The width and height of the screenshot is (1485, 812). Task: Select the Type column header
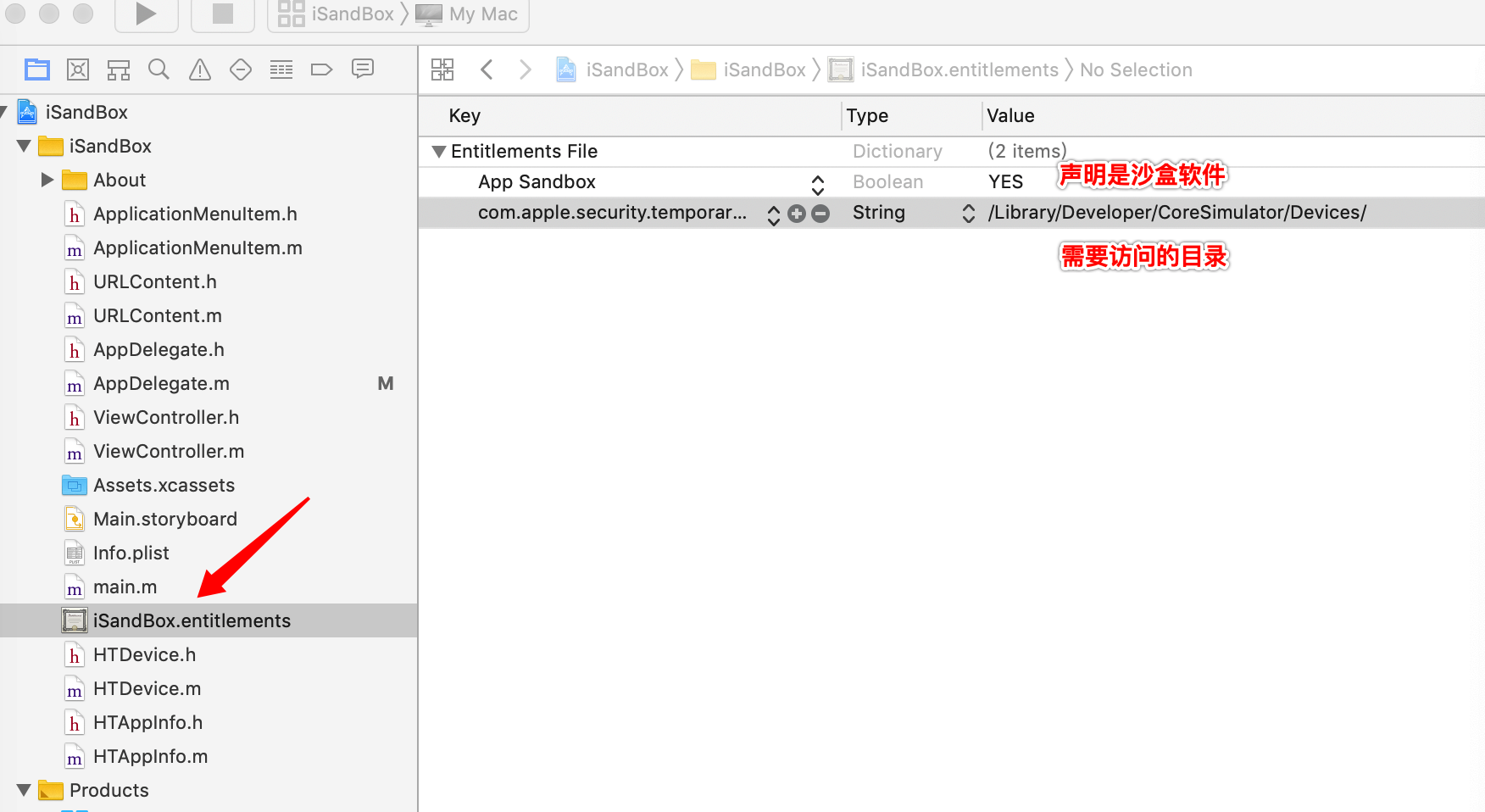pyautogui.click(x=867, y=116)
